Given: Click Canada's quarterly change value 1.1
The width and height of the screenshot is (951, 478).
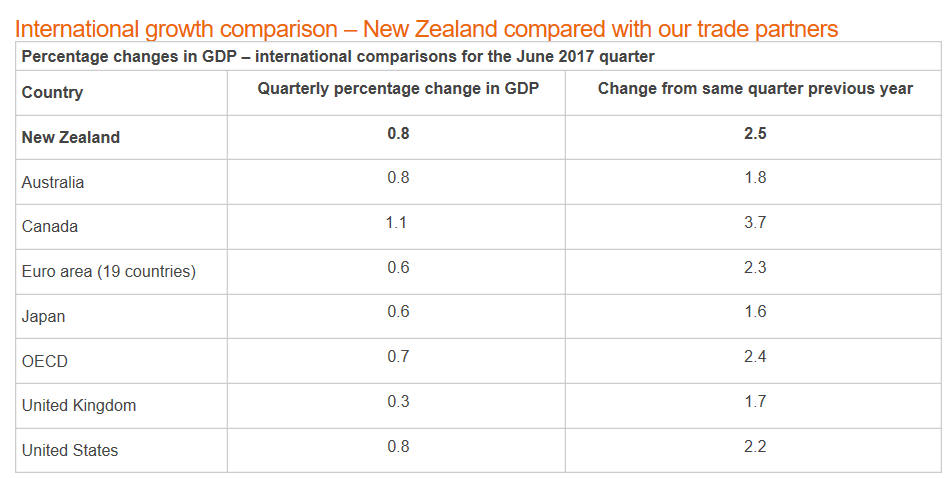Looking at the screenshot, I should pos(397,223).
